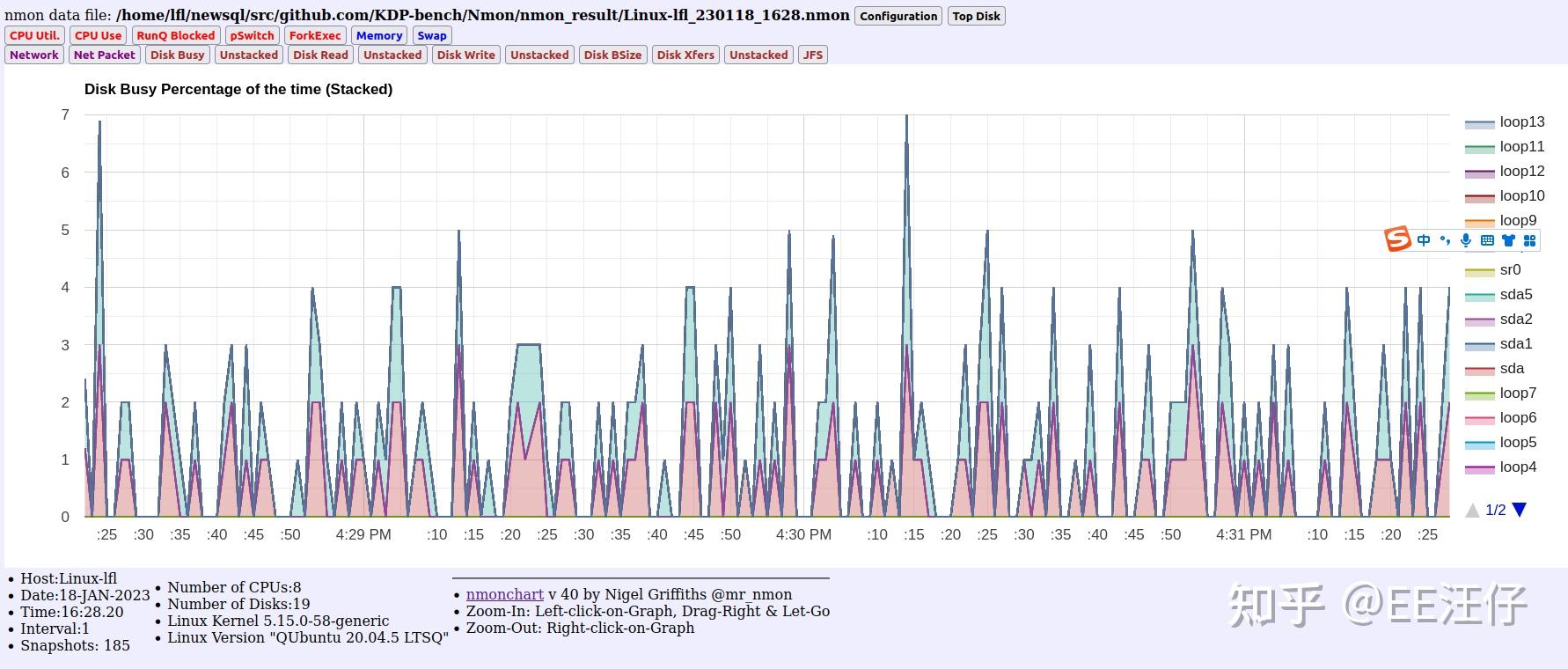This screenshot has width=1568, height=669.
Task: Follow the nmonchart link
Action: [505, 594]
